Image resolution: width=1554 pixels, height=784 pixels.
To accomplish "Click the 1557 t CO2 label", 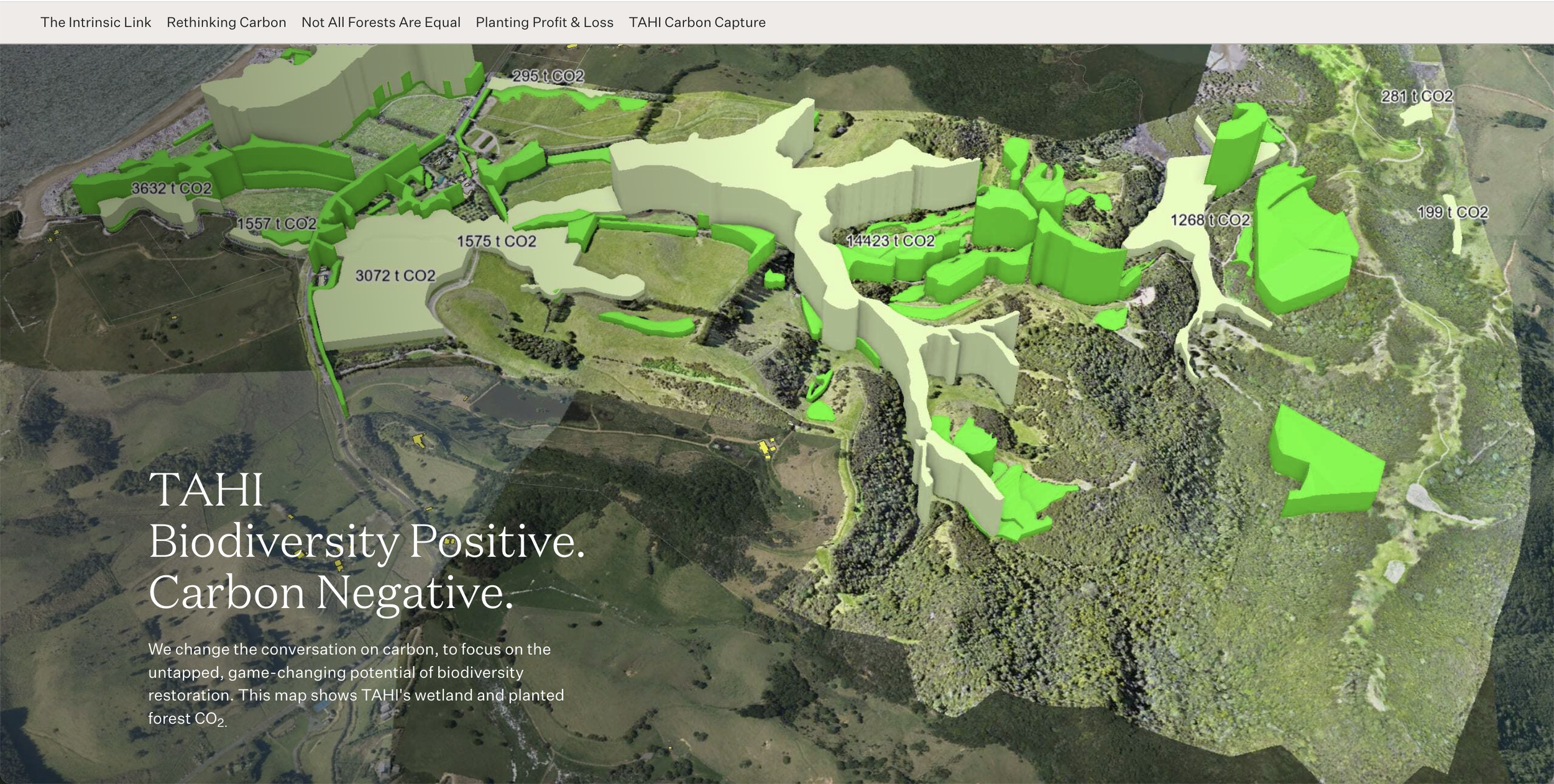I will [x=277, y=224].
